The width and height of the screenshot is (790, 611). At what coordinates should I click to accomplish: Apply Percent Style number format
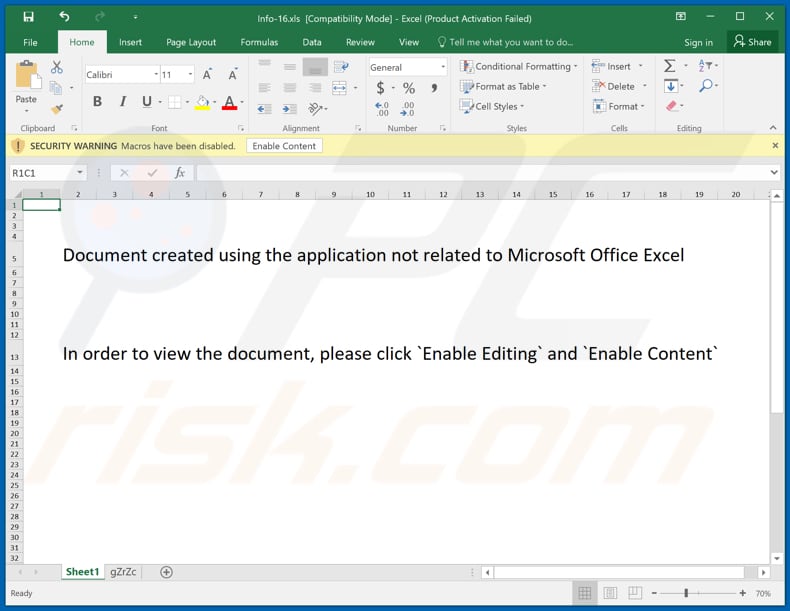[x=408, y=89]
